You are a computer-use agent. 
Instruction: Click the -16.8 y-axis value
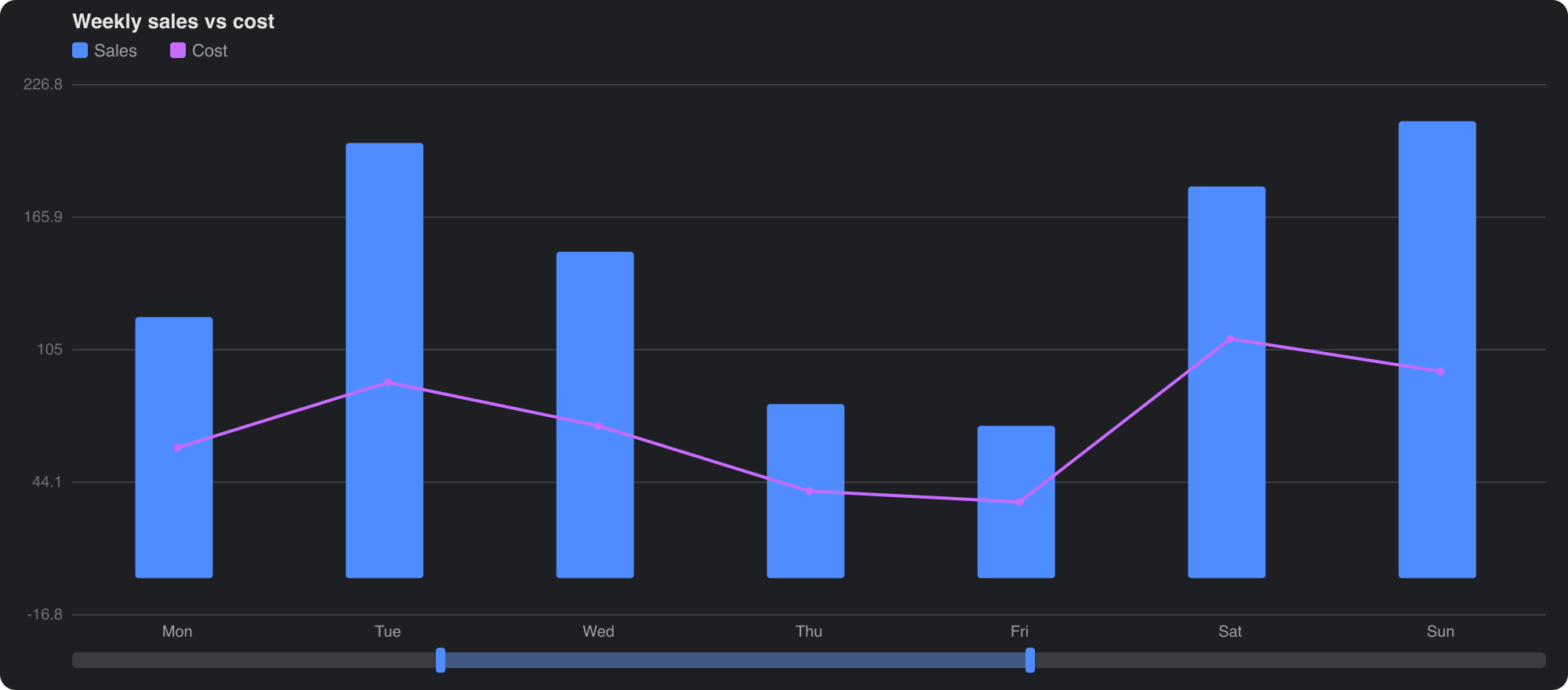[45, 615]
